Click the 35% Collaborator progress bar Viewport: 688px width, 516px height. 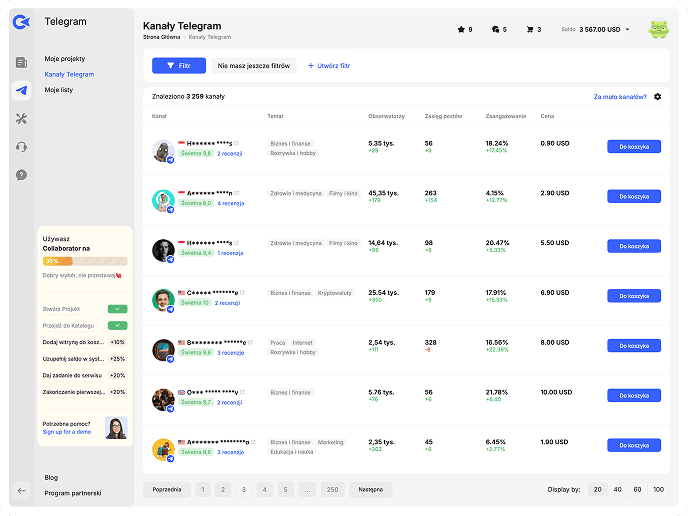pyautogui.click(x=71, y=261)
